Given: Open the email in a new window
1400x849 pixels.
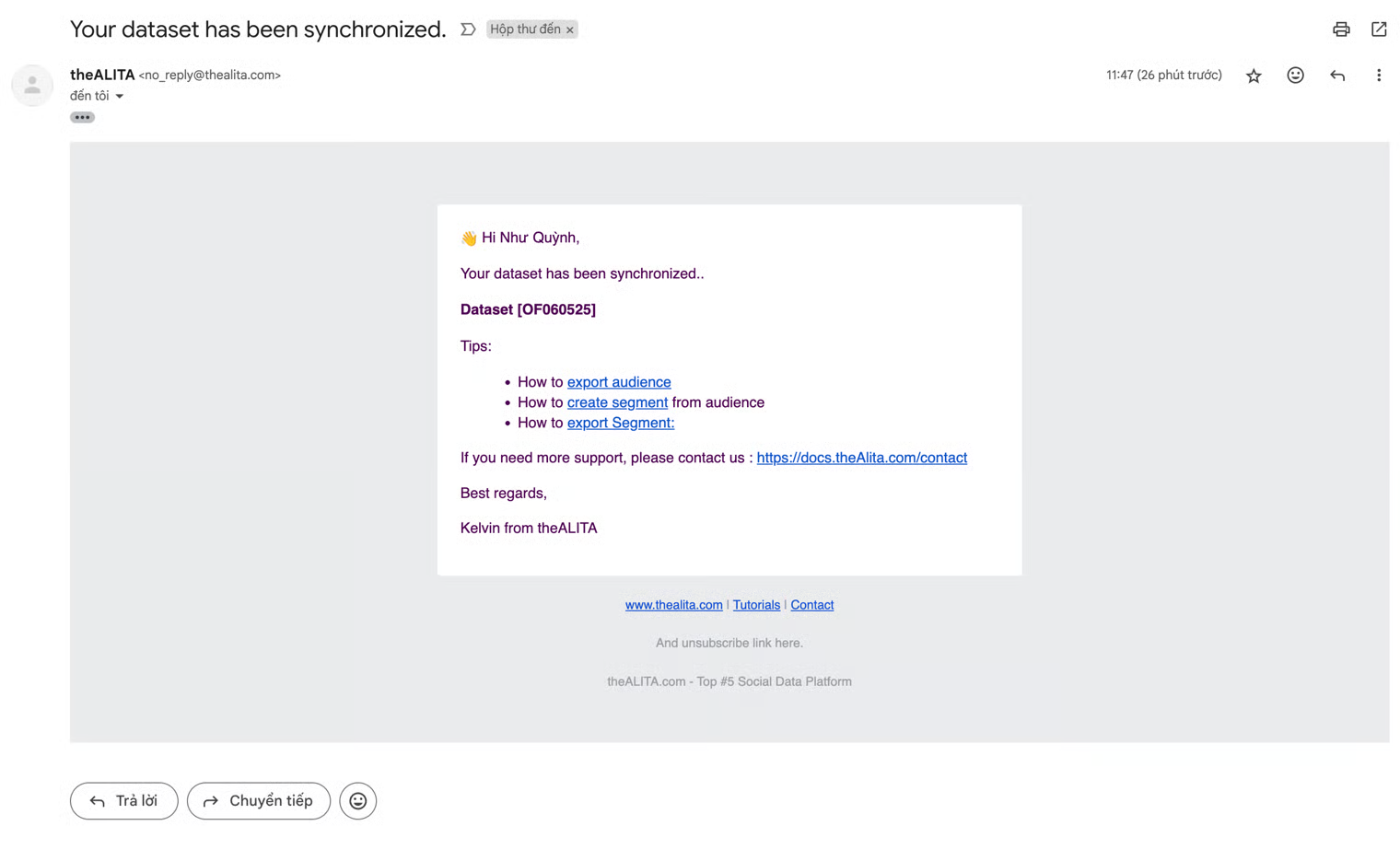Looking at the screenshot, I should (1379, 29).
